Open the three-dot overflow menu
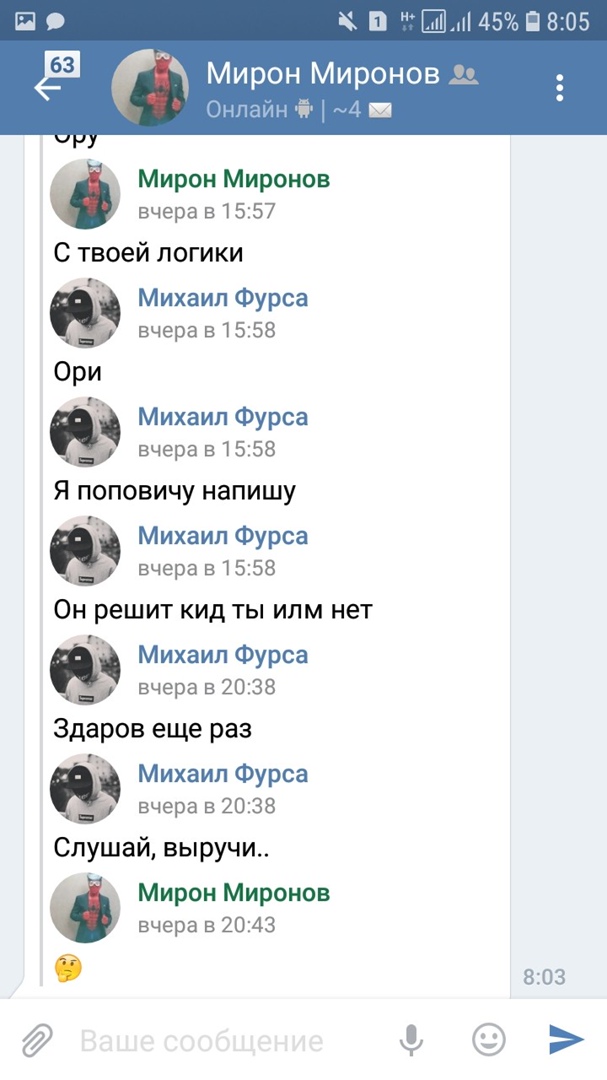This screenshot has width=607, height=1080. pyautogui.click(x=560, y=87)
